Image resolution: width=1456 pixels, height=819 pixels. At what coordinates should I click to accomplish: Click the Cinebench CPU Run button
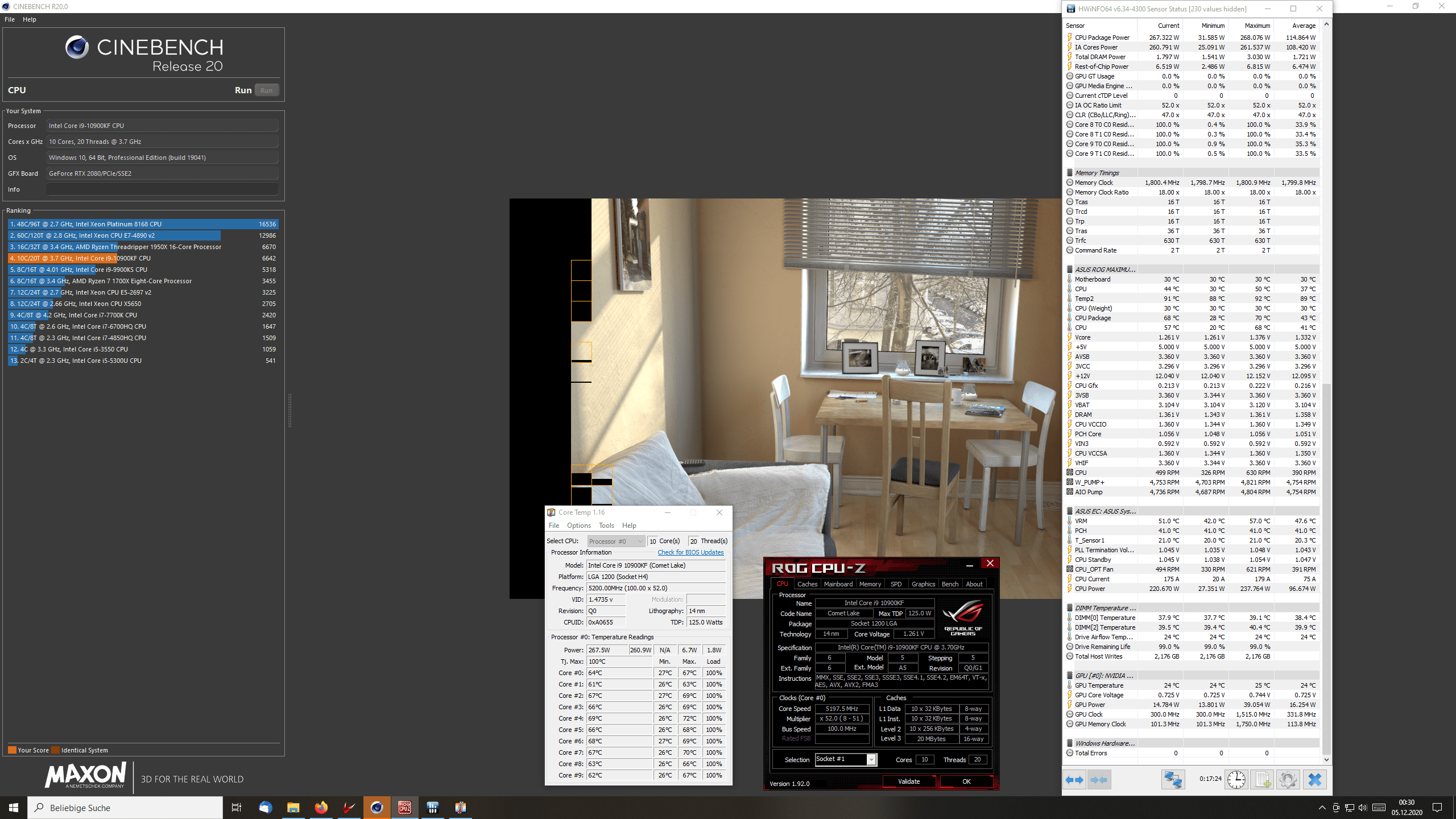pos(266,90)
